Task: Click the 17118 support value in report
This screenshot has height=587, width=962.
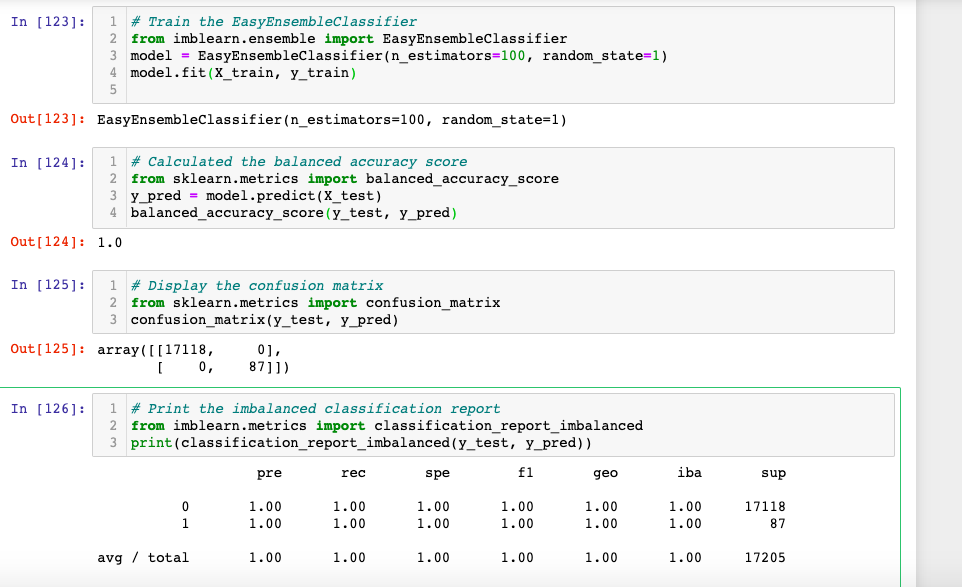Action: click(765, 507)
